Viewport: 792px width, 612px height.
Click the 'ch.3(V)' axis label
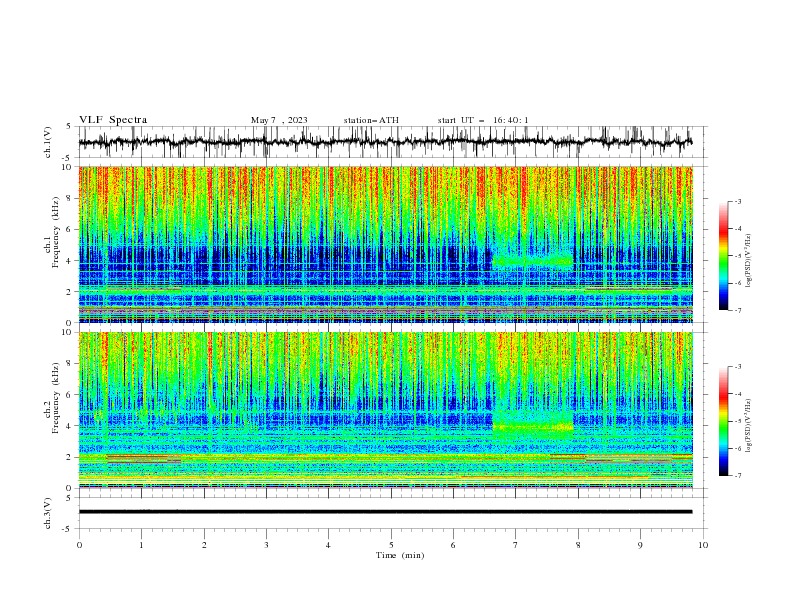pos(48,513)
